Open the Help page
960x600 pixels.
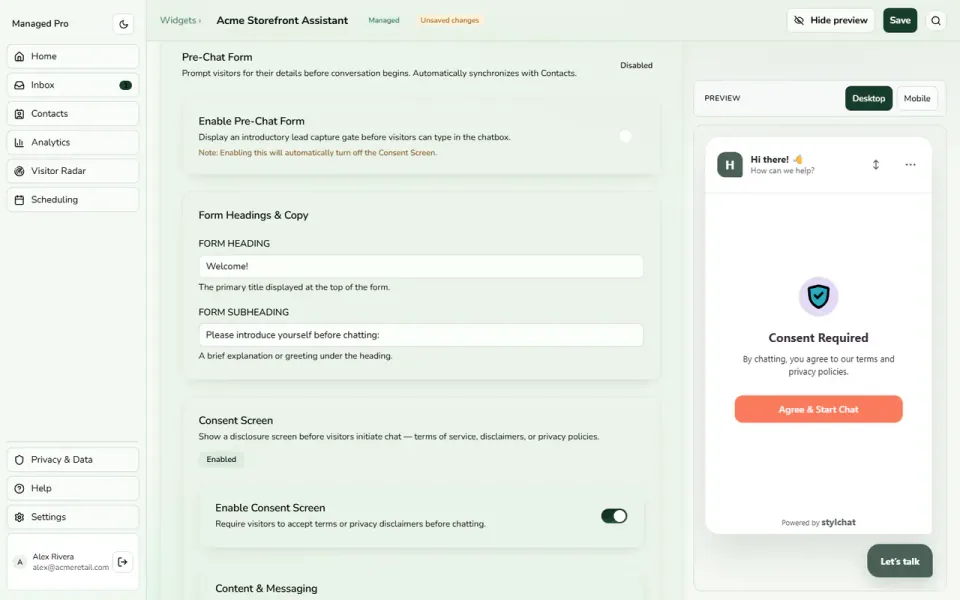click(x=73, y=489)
